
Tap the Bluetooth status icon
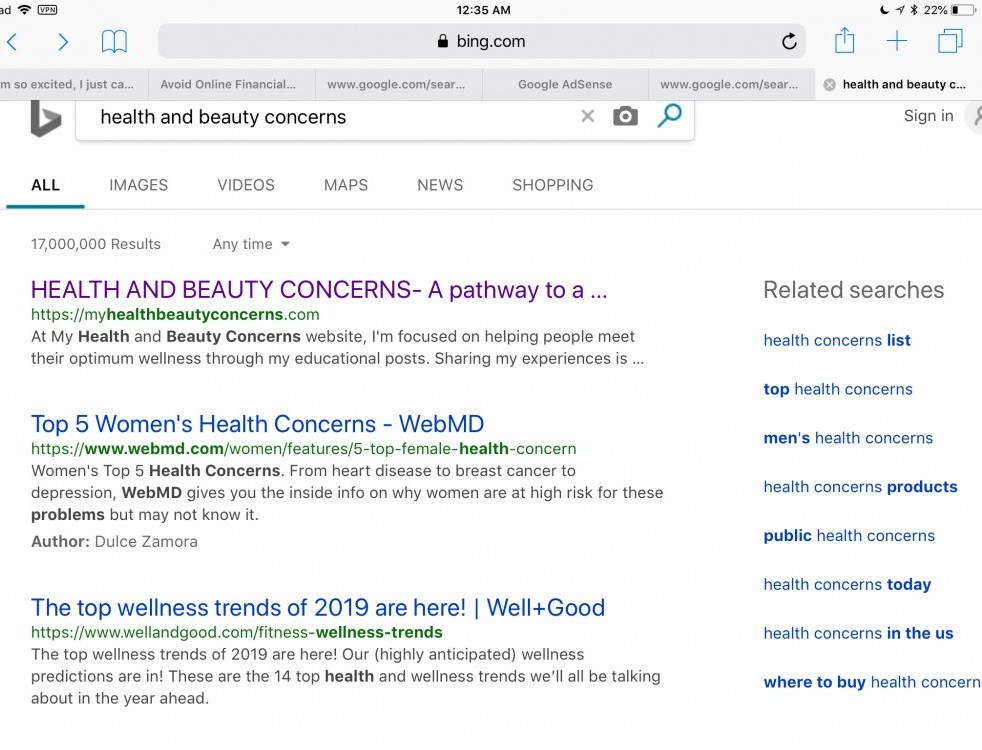(x=914, y=10)
